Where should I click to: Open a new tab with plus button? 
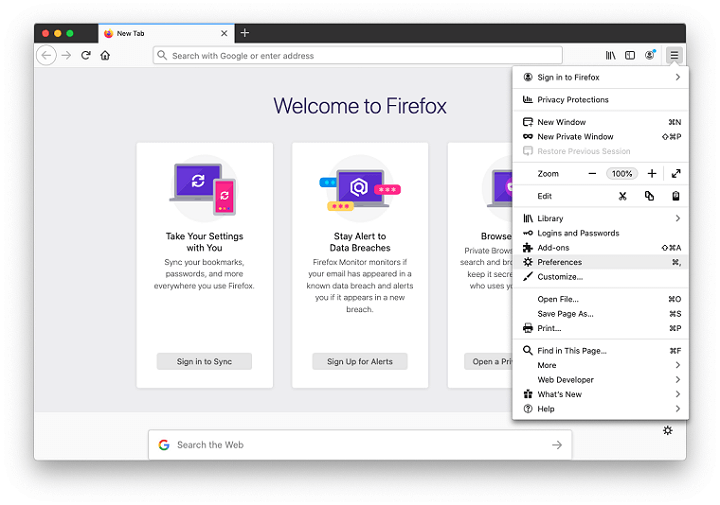click(245, 33)
